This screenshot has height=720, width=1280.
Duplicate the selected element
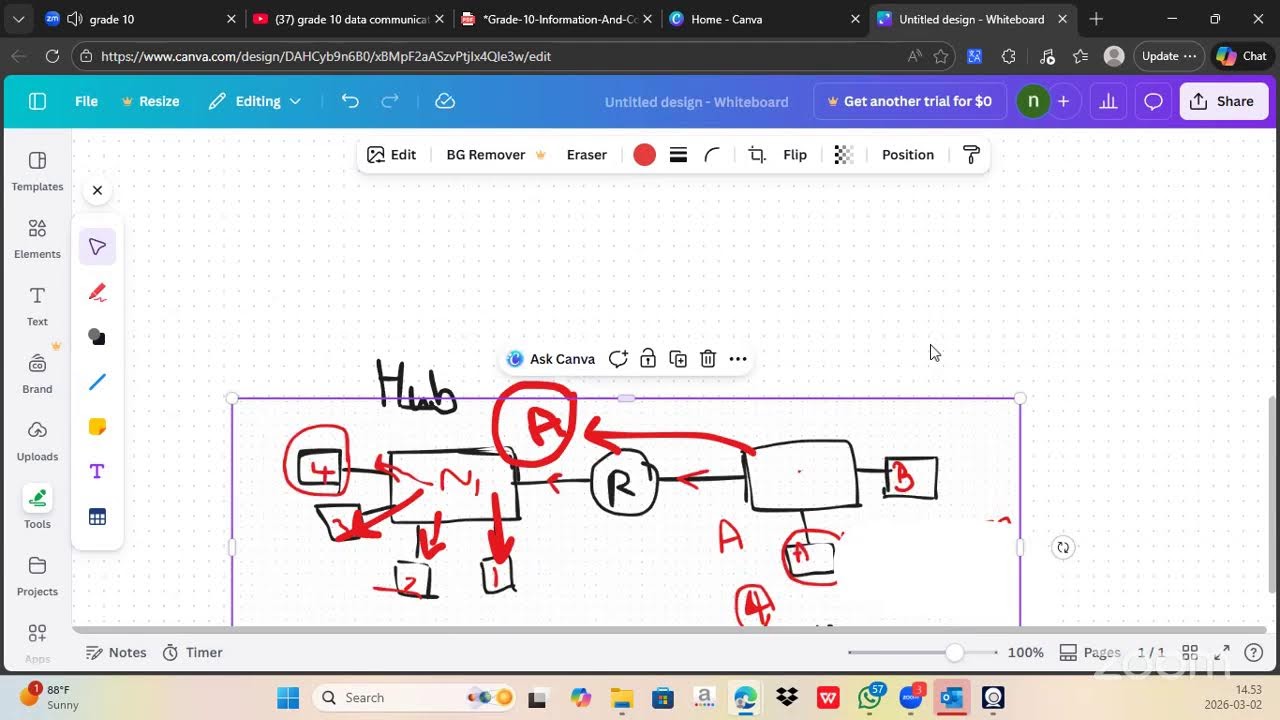678,359
